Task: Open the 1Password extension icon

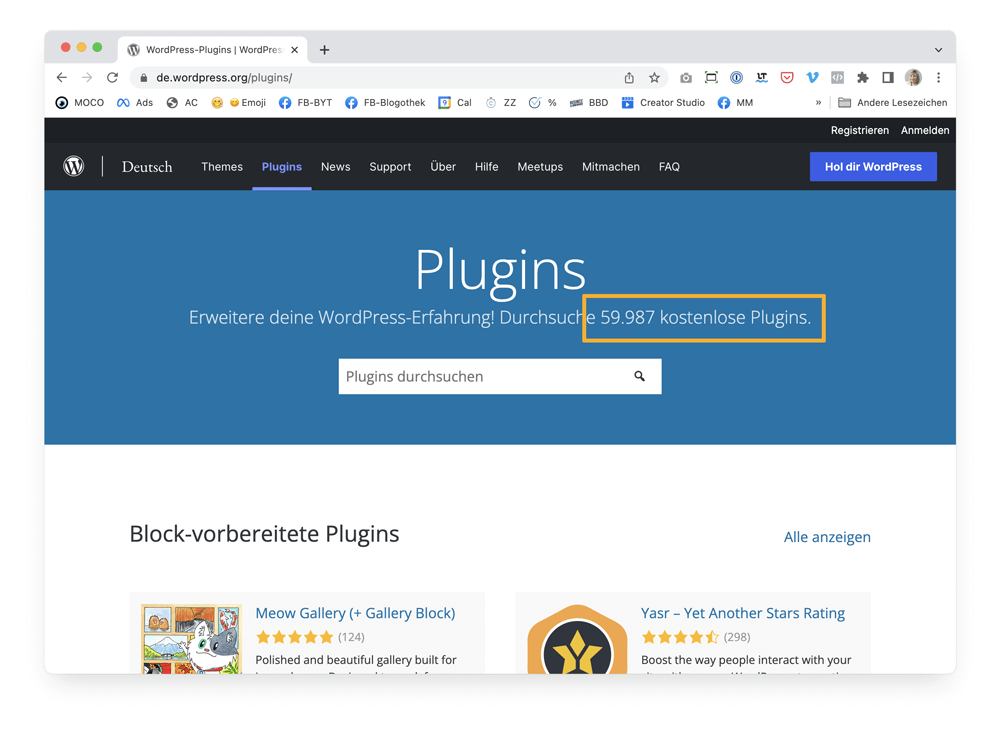Action: coord(736,78)
